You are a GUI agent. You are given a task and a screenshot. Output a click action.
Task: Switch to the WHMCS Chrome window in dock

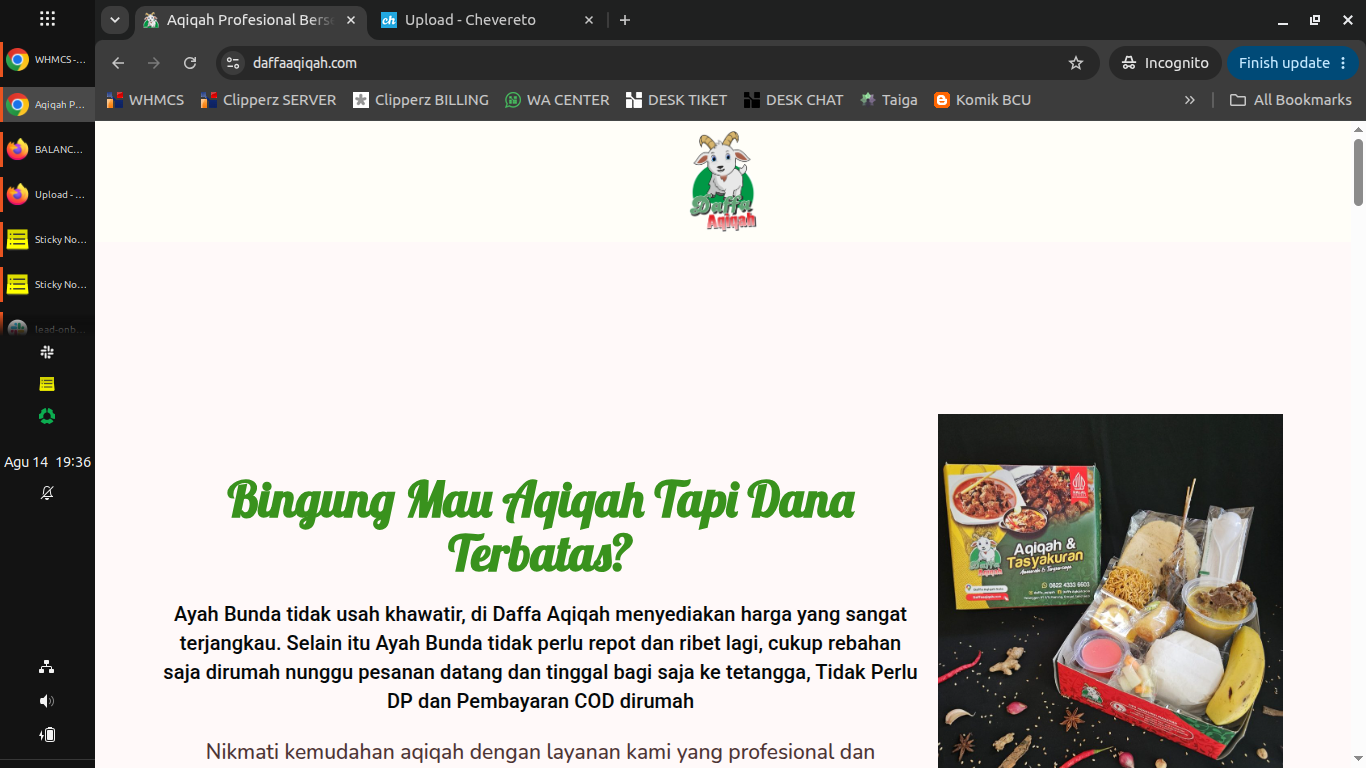coord(47,60)
